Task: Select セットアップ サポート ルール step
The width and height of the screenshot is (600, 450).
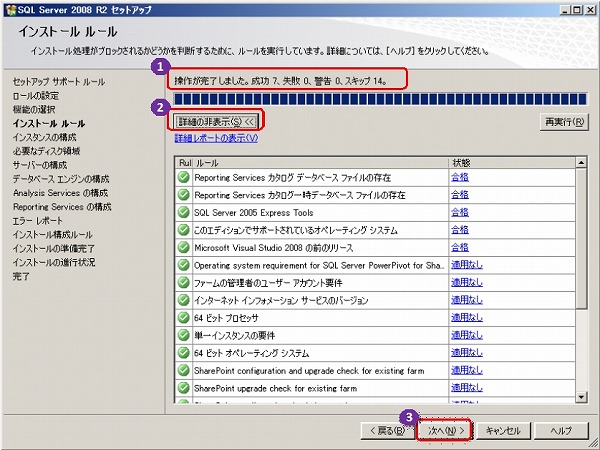Action: tap(59, 82)
